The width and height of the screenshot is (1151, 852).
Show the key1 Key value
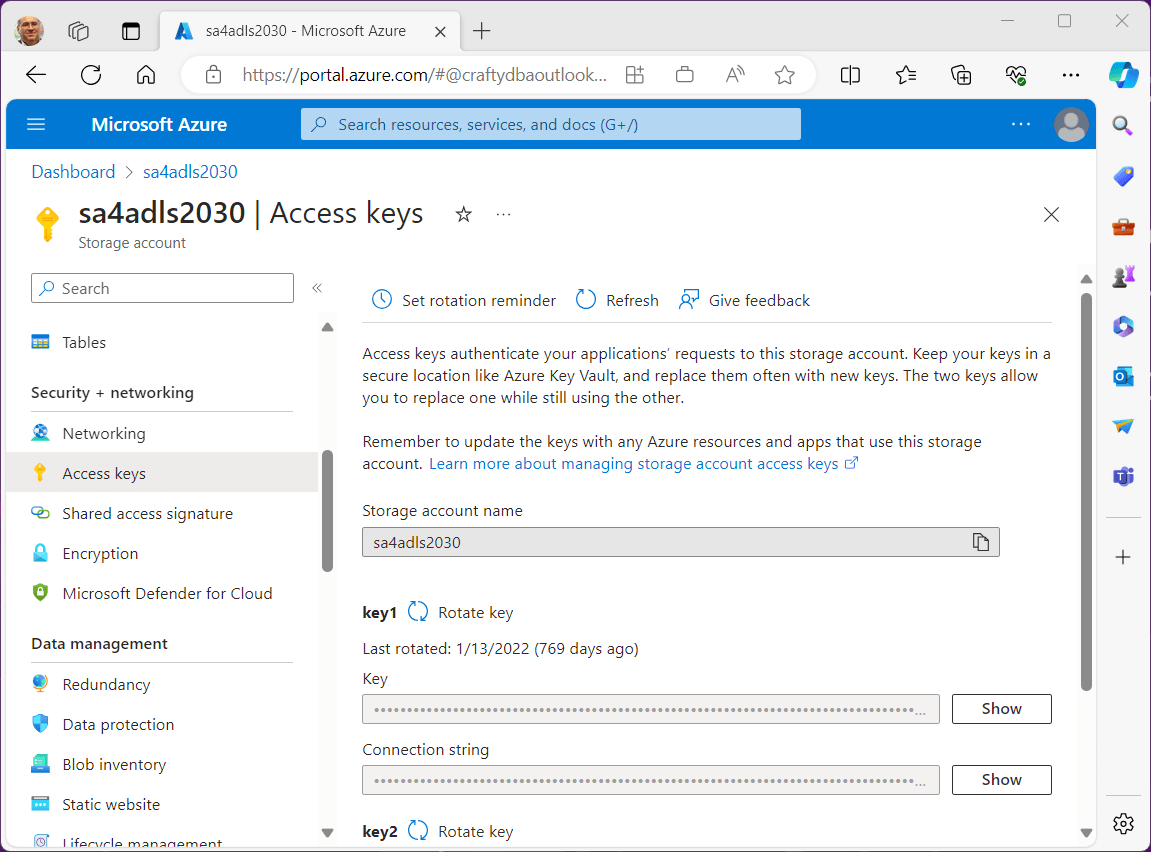[x=1001, y=708]
